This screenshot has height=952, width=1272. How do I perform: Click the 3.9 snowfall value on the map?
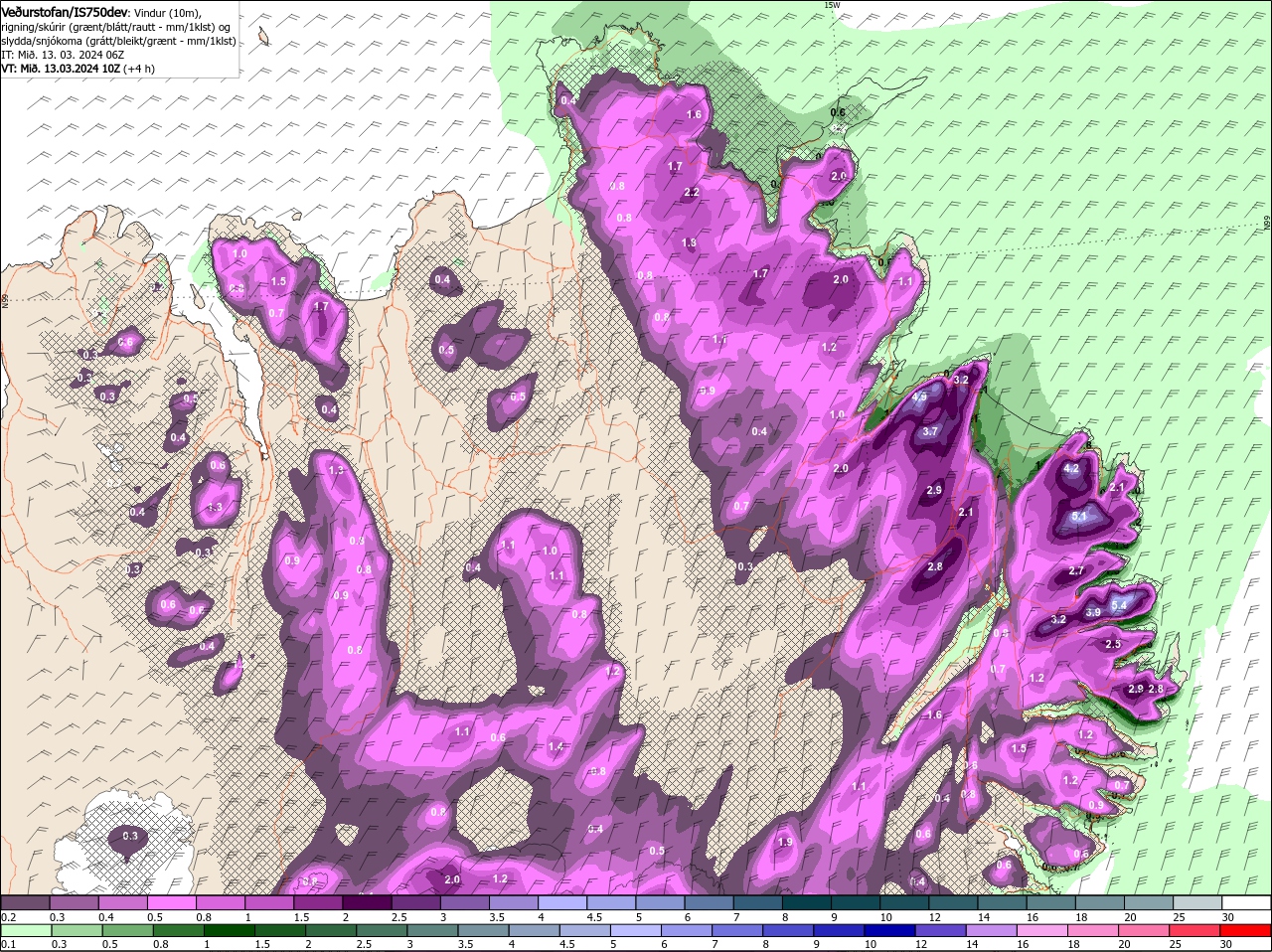(1093, 612)
